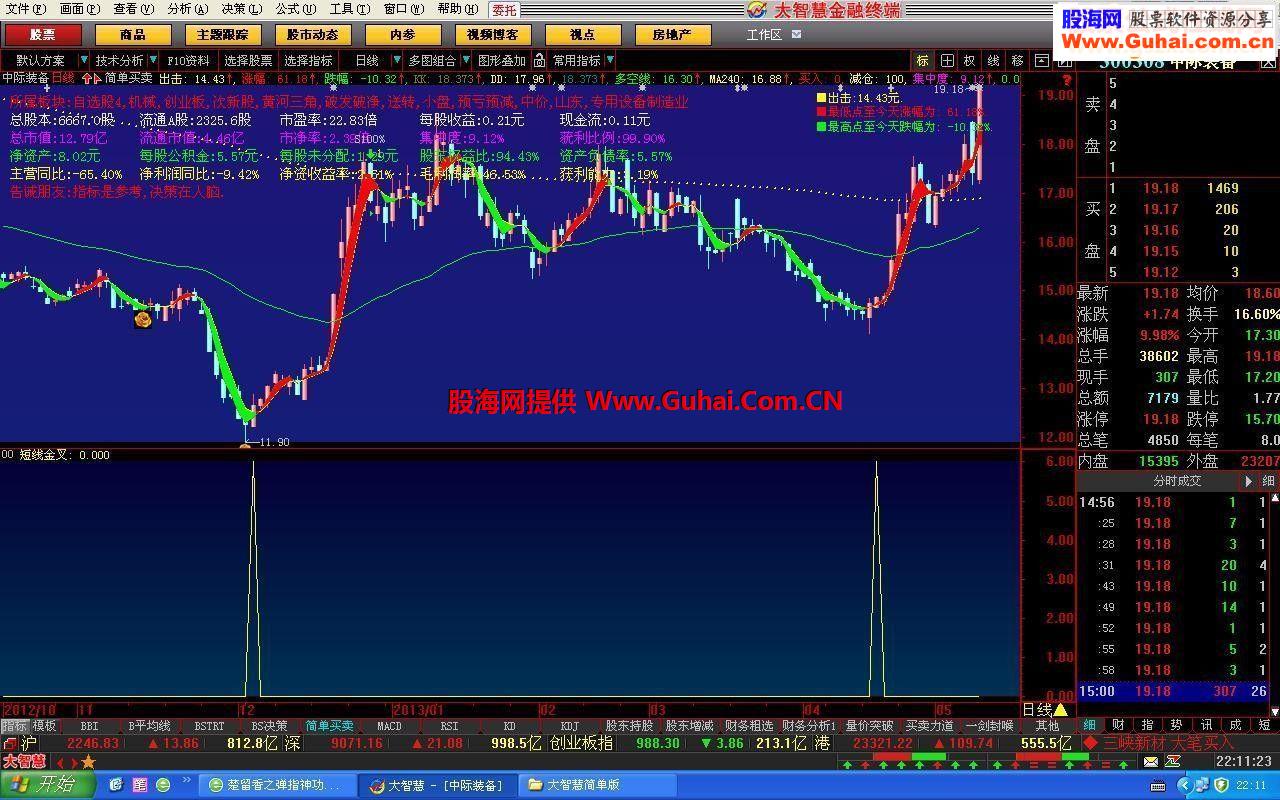Click the window layout icon beside 移

tap(1041, 60)
